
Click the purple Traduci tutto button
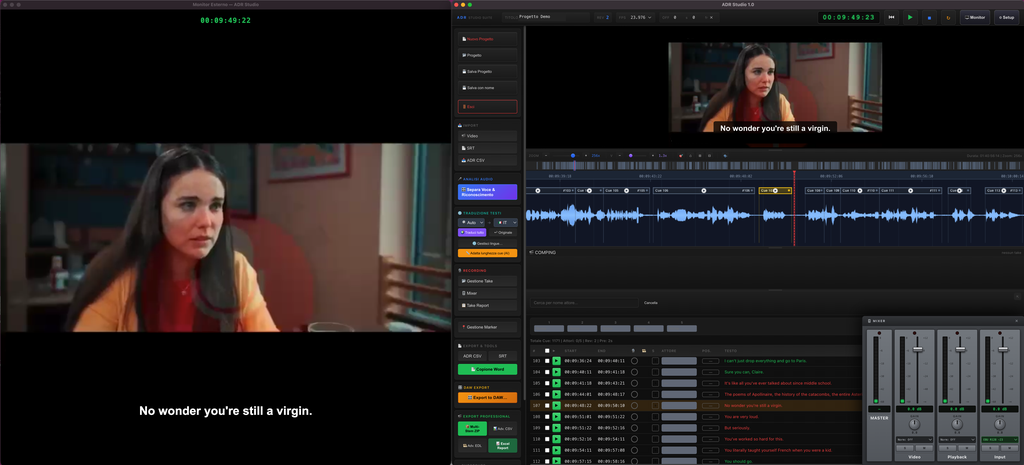(472, 232)
